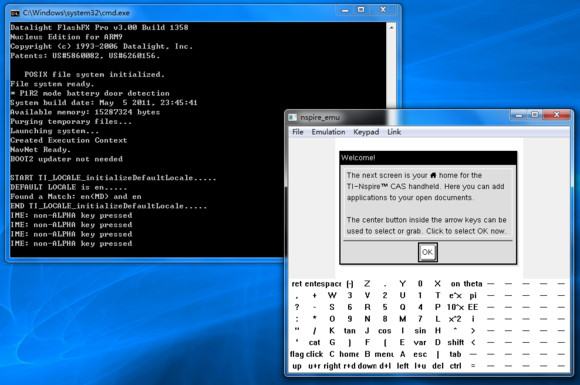Viewport: 580px width, 385px height.
Task: Open the Keypad menu
Action: (366, 132)
